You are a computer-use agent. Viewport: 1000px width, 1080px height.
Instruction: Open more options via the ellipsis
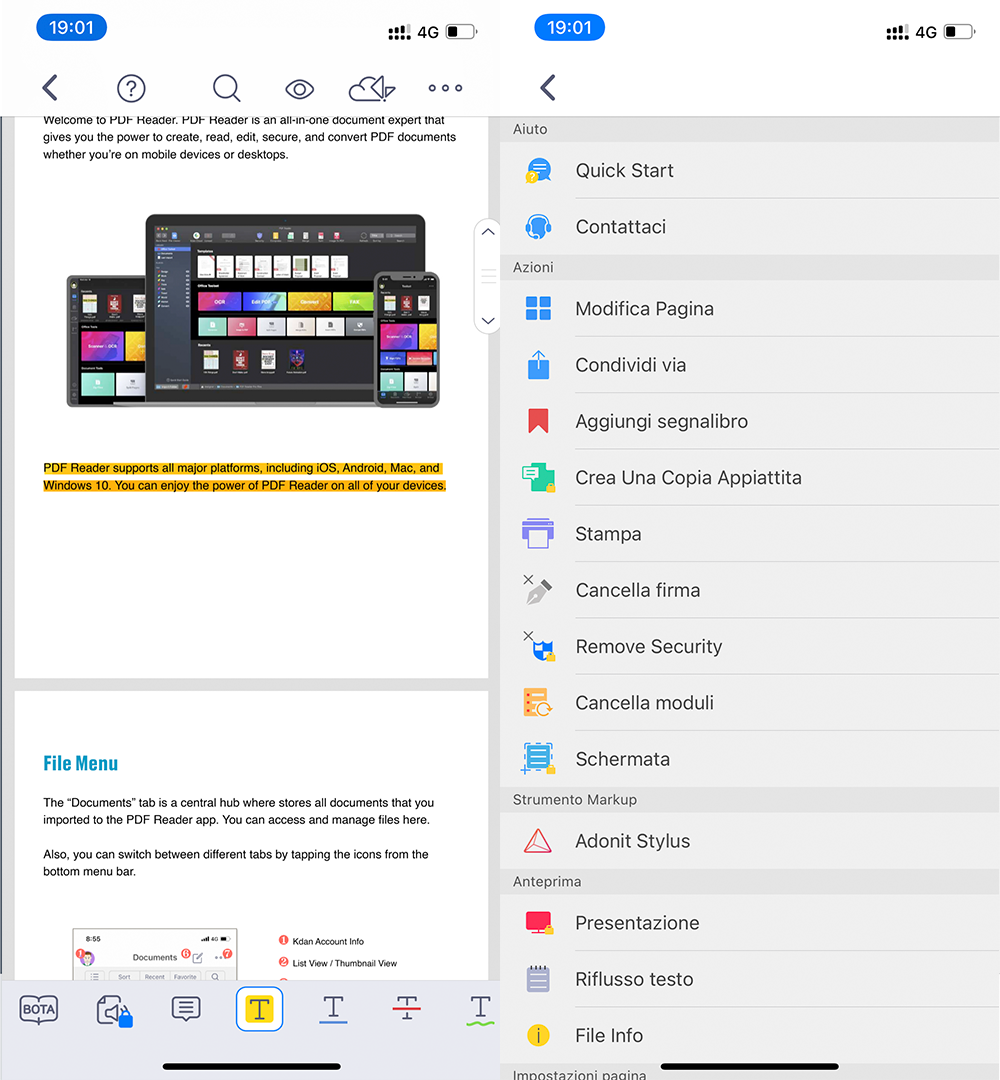point(445,88)
